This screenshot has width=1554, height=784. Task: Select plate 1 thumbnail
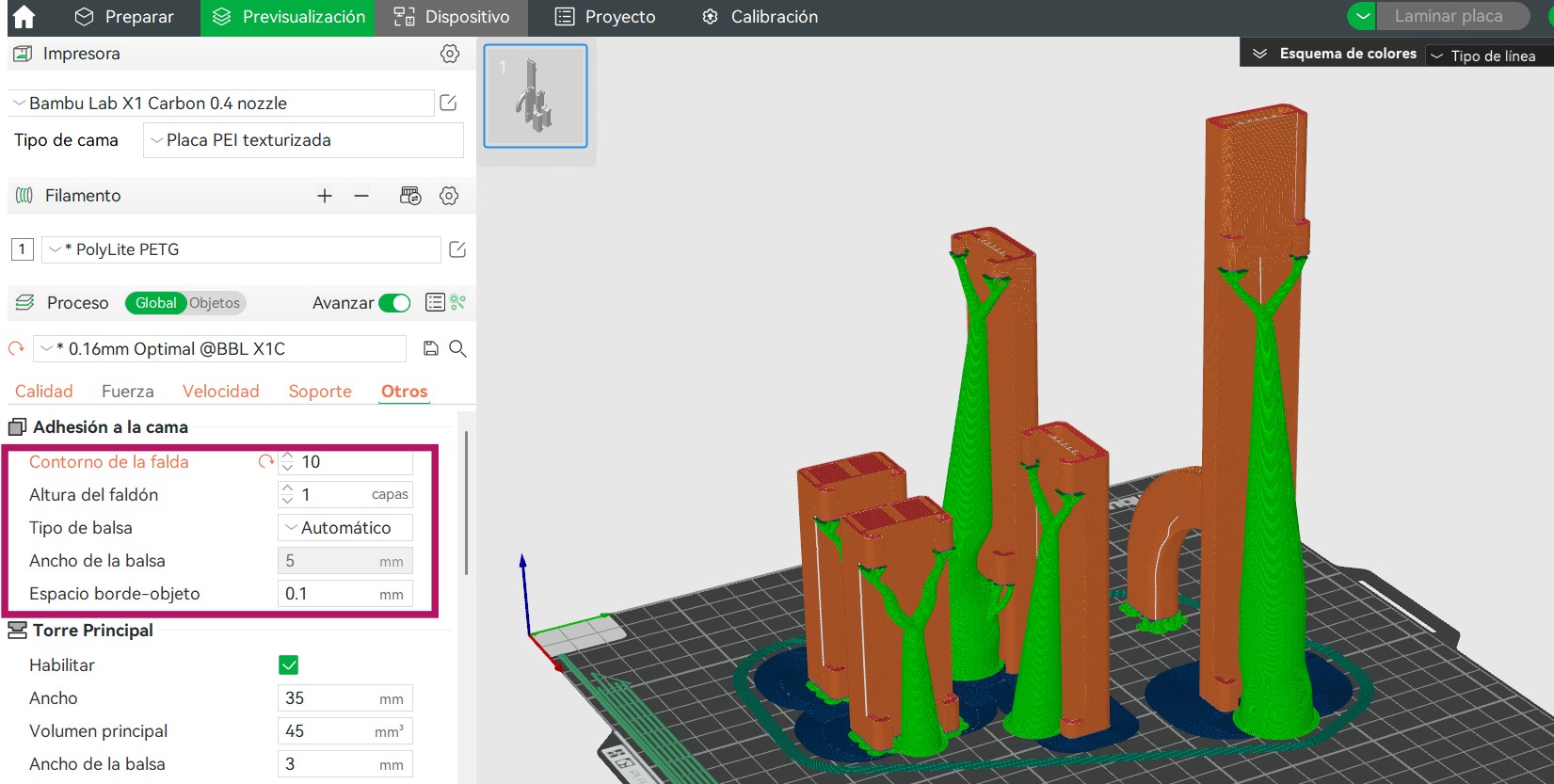click(x=536, y=96)
